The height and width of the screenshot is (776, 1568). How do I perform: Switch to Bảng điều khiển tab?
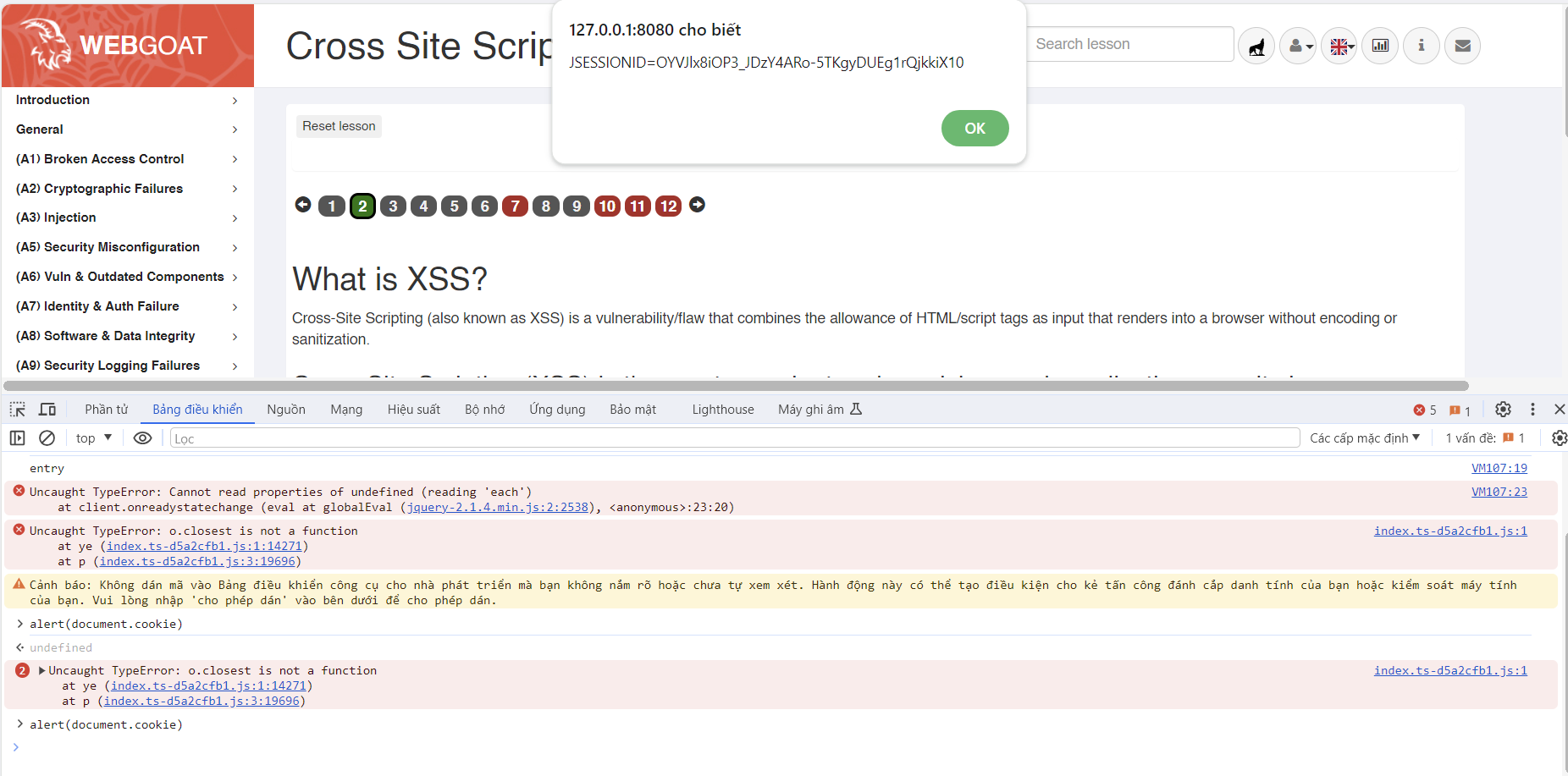click(x=197, y=410)
